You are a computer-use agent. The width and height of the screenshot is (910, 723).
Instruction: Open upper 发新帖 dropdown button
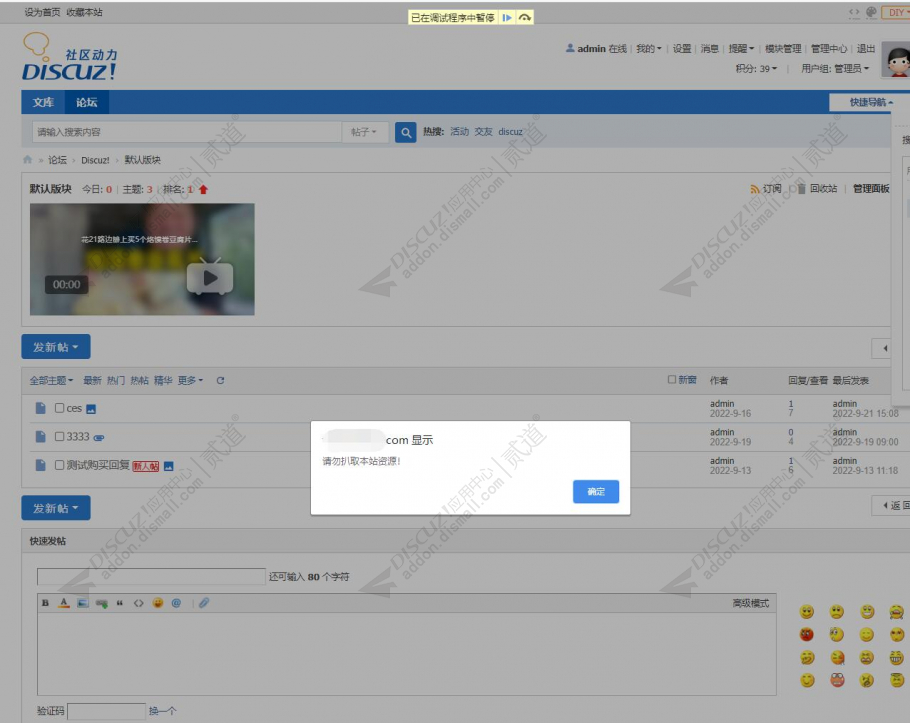click(56, 347)
